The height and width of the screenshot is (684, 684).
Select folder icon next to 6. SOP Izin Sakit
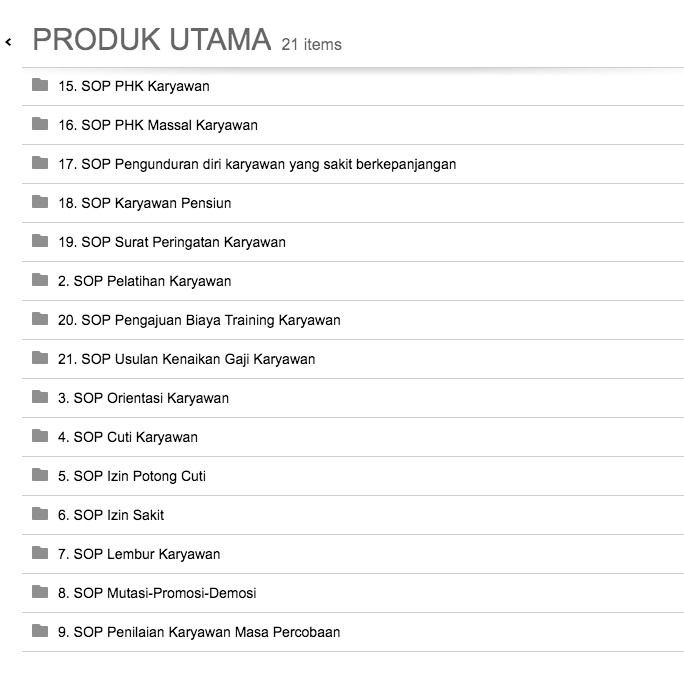[40, 514]
